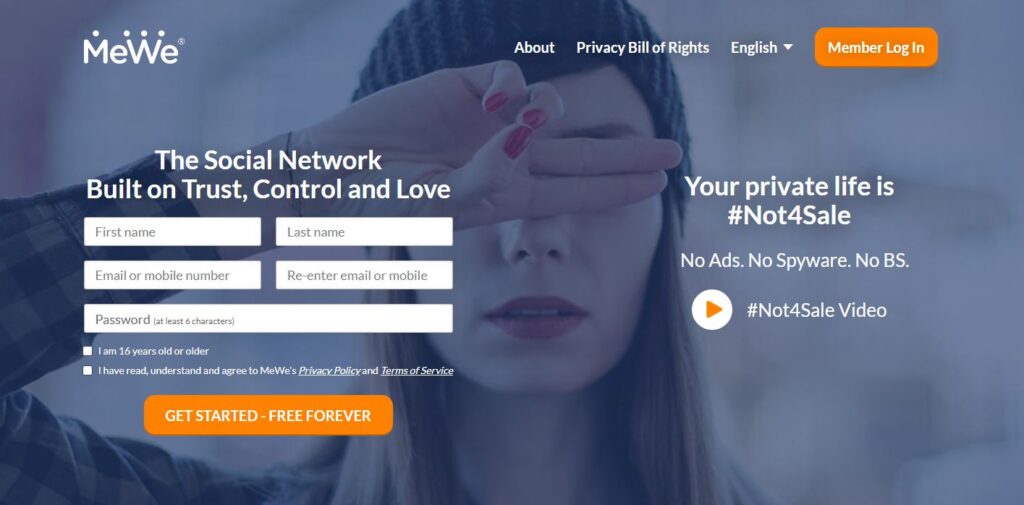Open the English language dropdown
The width and height of the screenshot is (1024, 505).
click(761, 48)
